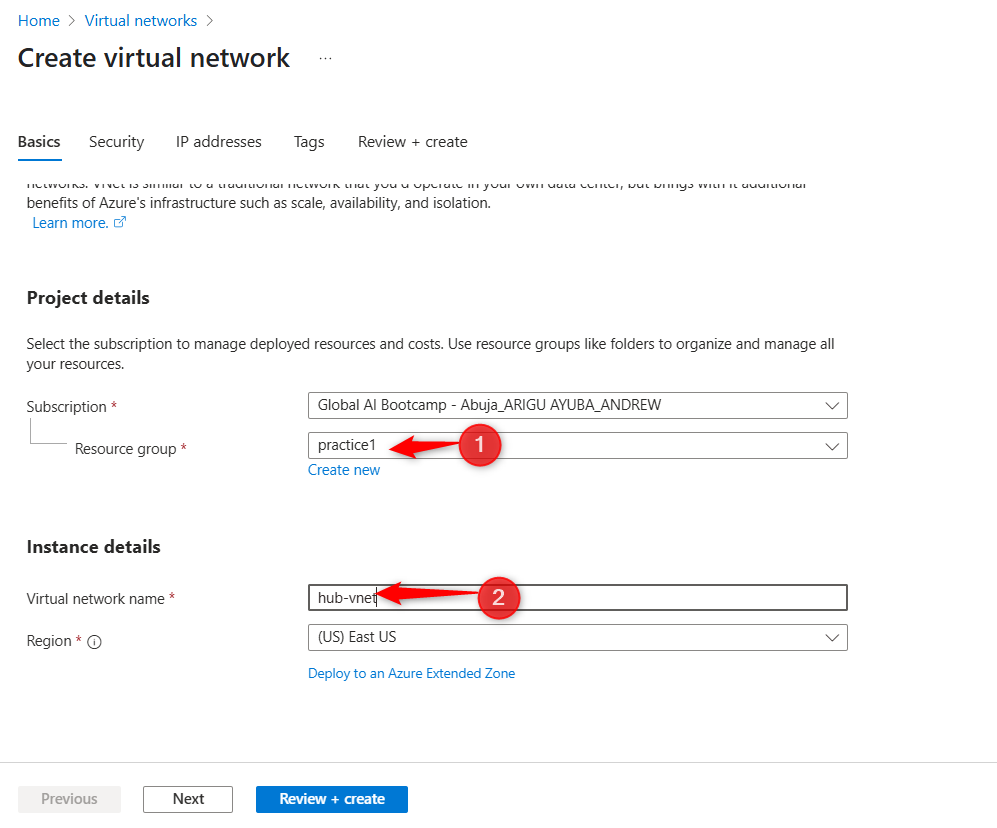Select the Review + create tab
This screenshot has width=997, height=828.
click(x=412, y=142)
